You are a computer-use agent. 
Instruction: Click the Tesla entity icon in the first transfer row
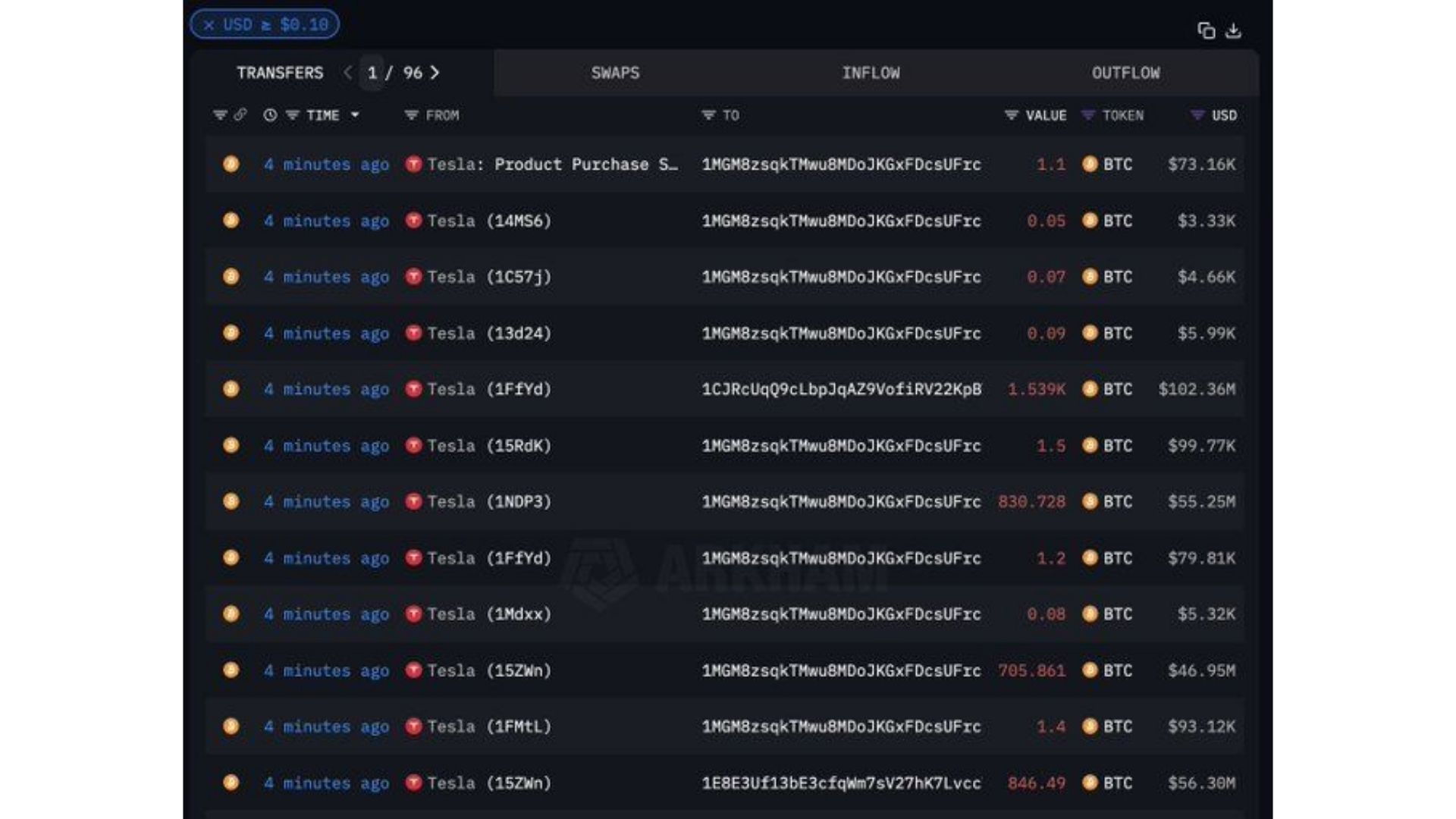(414, 164)
